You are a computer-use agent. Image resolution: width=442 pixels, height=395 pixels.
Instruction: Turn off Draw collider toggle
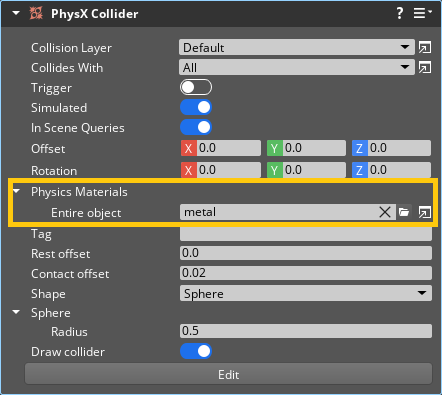(196, 351)
